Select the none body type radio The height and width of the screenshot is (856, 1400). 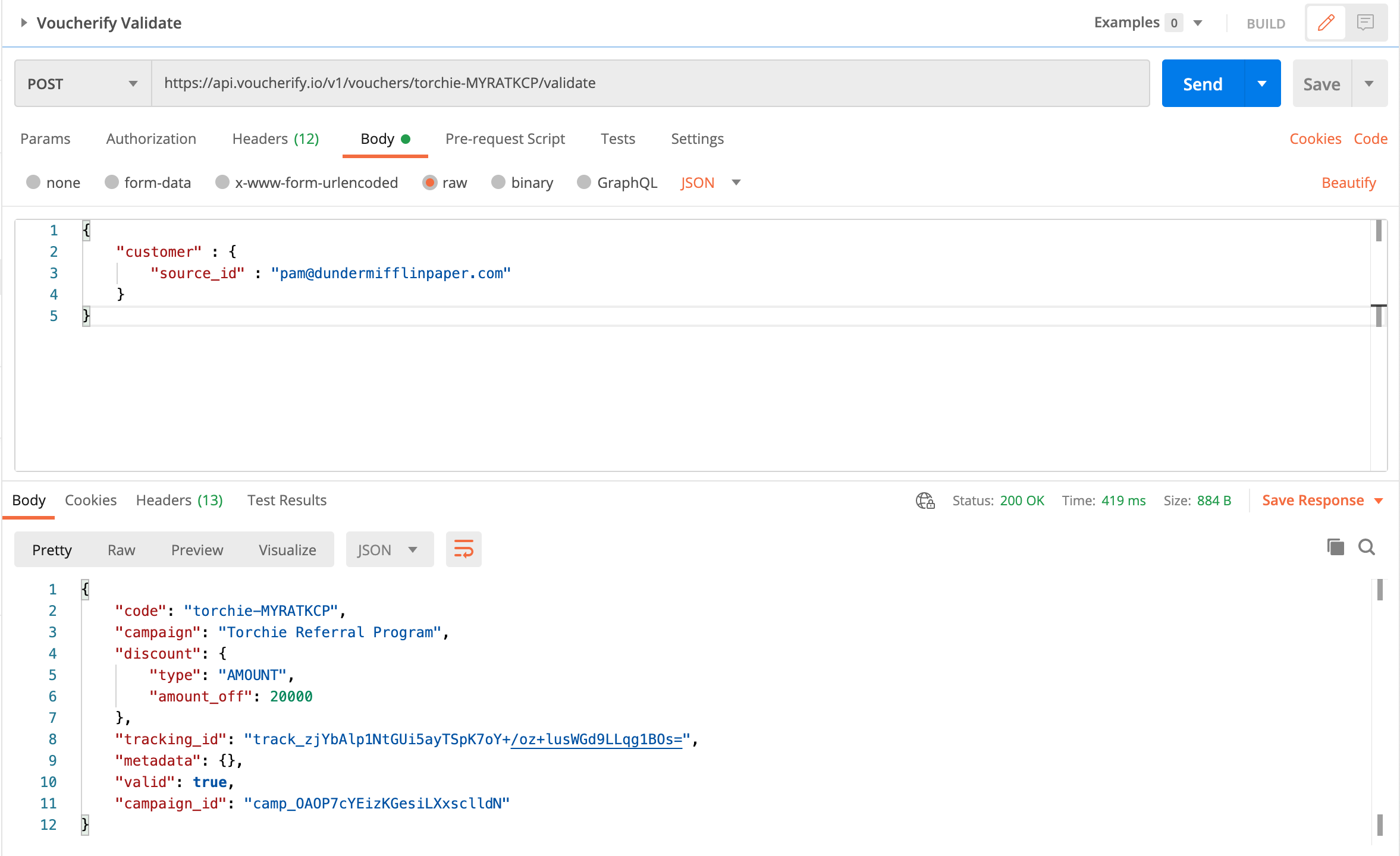click(x=33, y=182)
